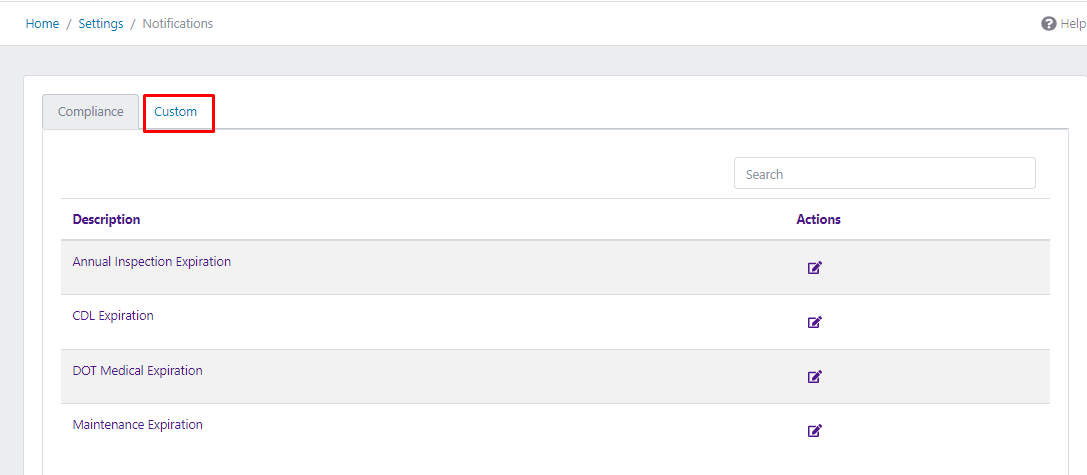
Task: Click the Notifications breadcrumb item
Action: 177,24
